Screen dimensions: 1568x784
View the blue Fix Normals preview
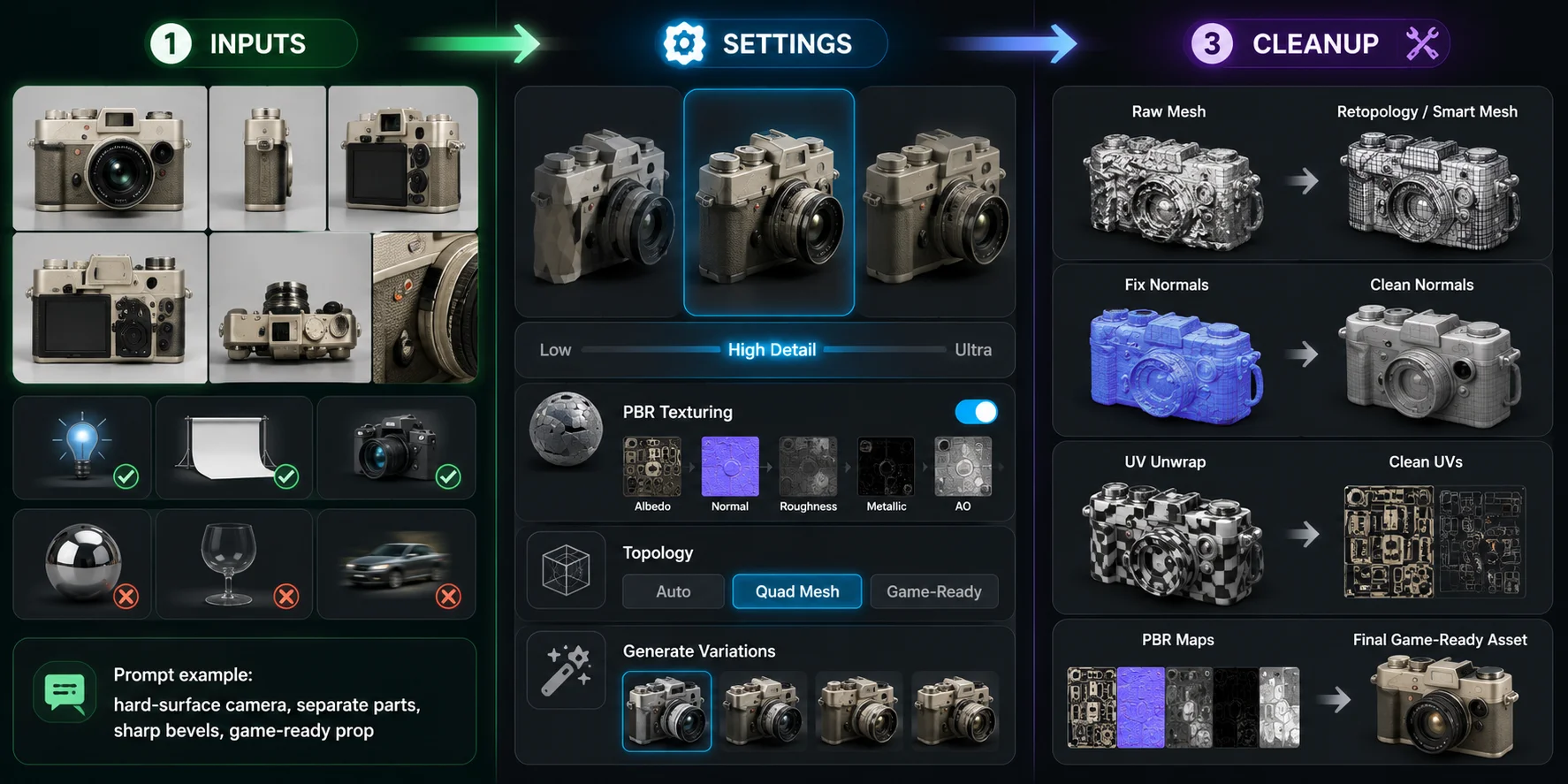point(1175,367)
